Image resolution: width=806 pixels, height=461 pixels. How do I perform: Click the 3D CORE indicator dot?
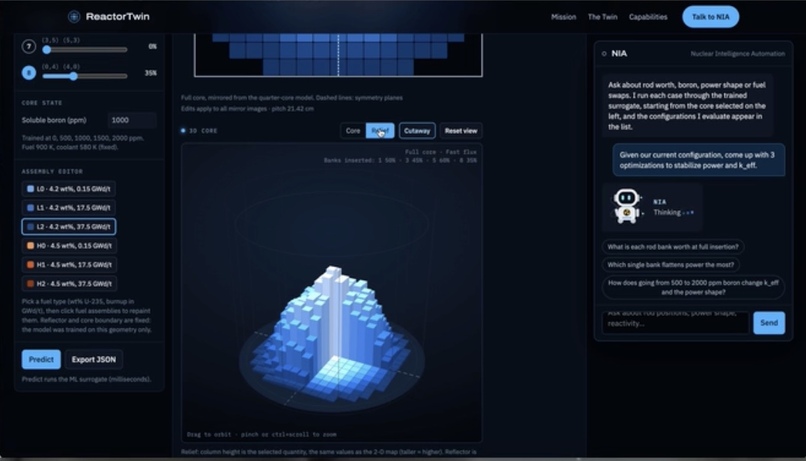point(183,131)
